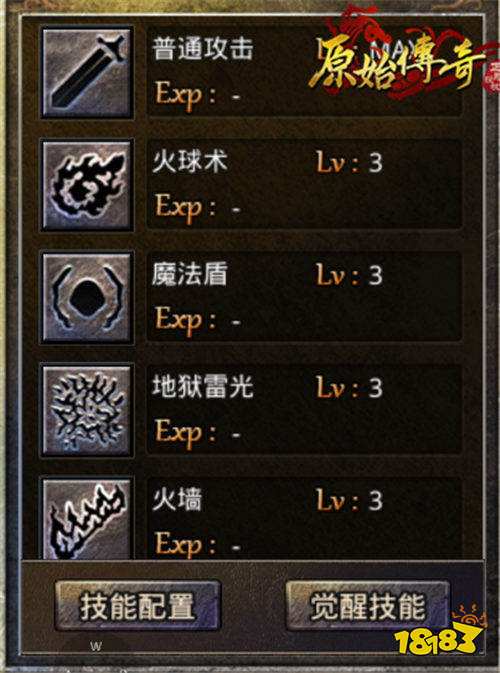Click the 18183 logo watermark

point(438,631)
